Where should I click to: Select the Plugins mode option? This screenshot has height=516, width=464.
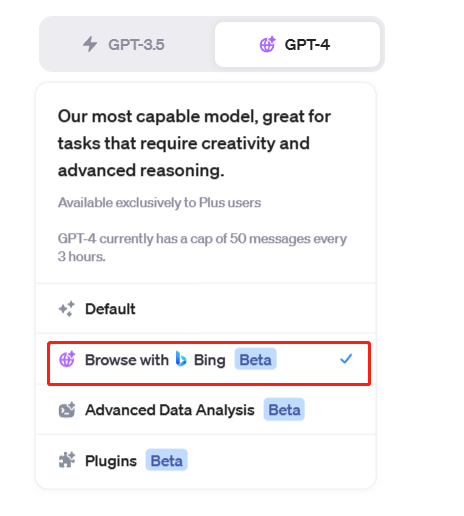pos(206,461)
